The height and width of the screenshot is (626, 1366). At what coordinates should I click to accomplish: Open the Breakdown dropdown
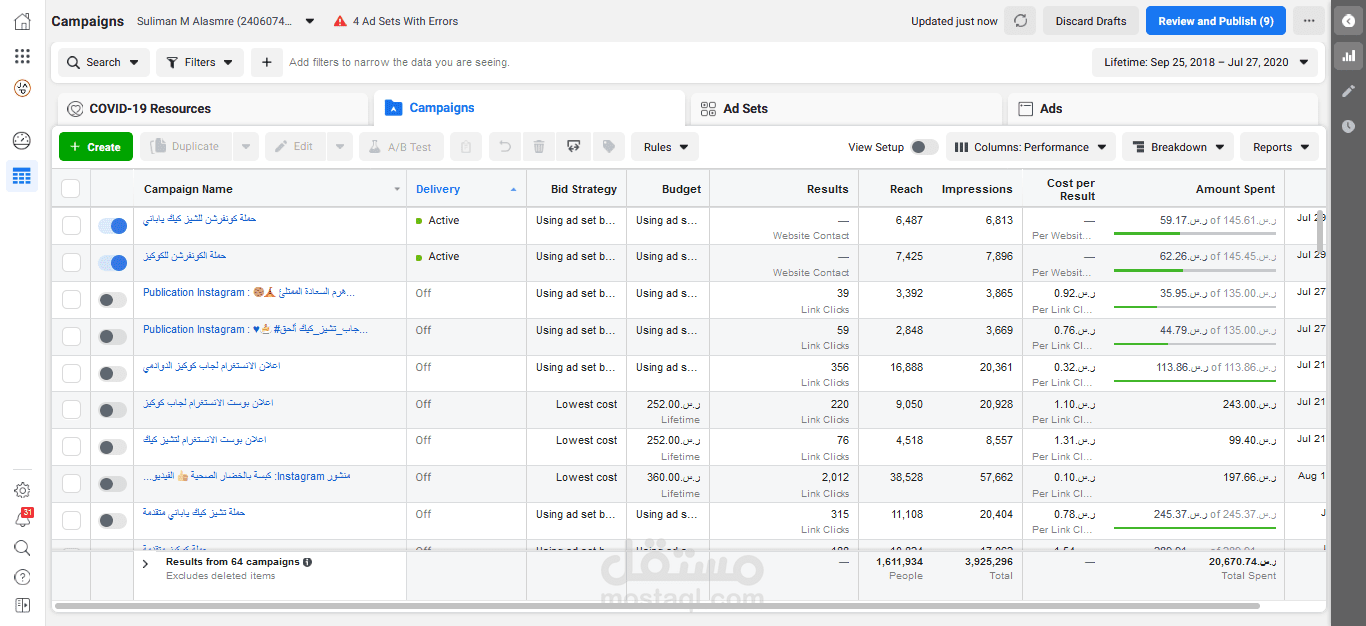coord(1178,147)
